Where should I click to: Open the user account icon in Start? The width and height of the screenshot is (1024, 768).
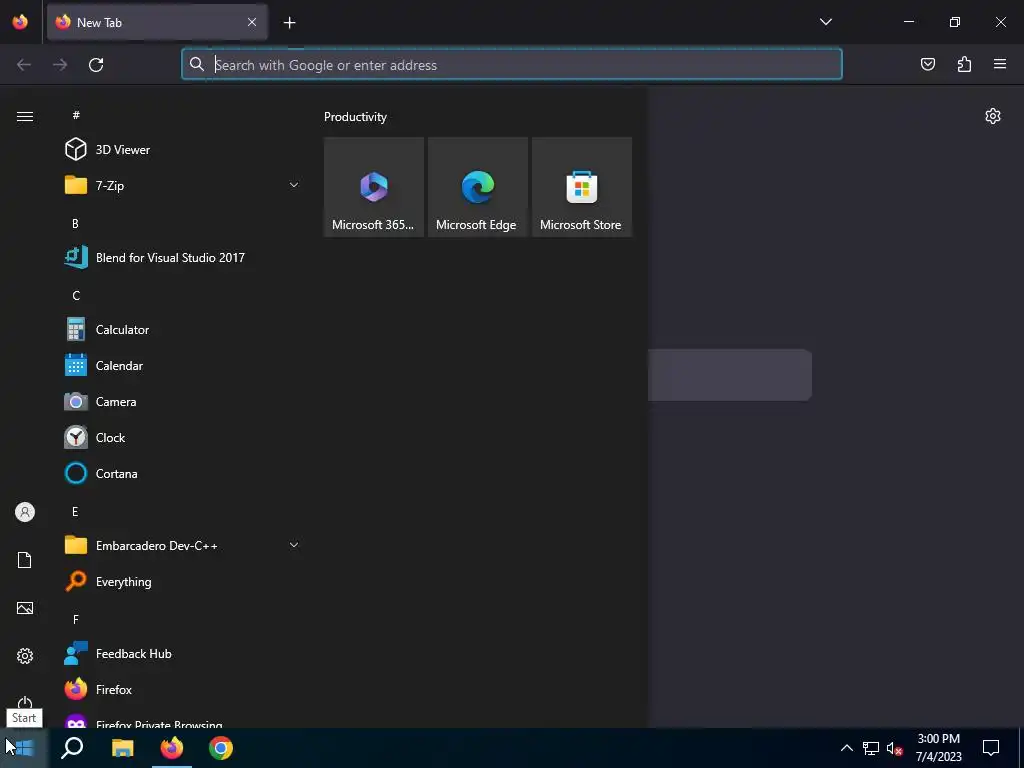(x=25, y=512)
